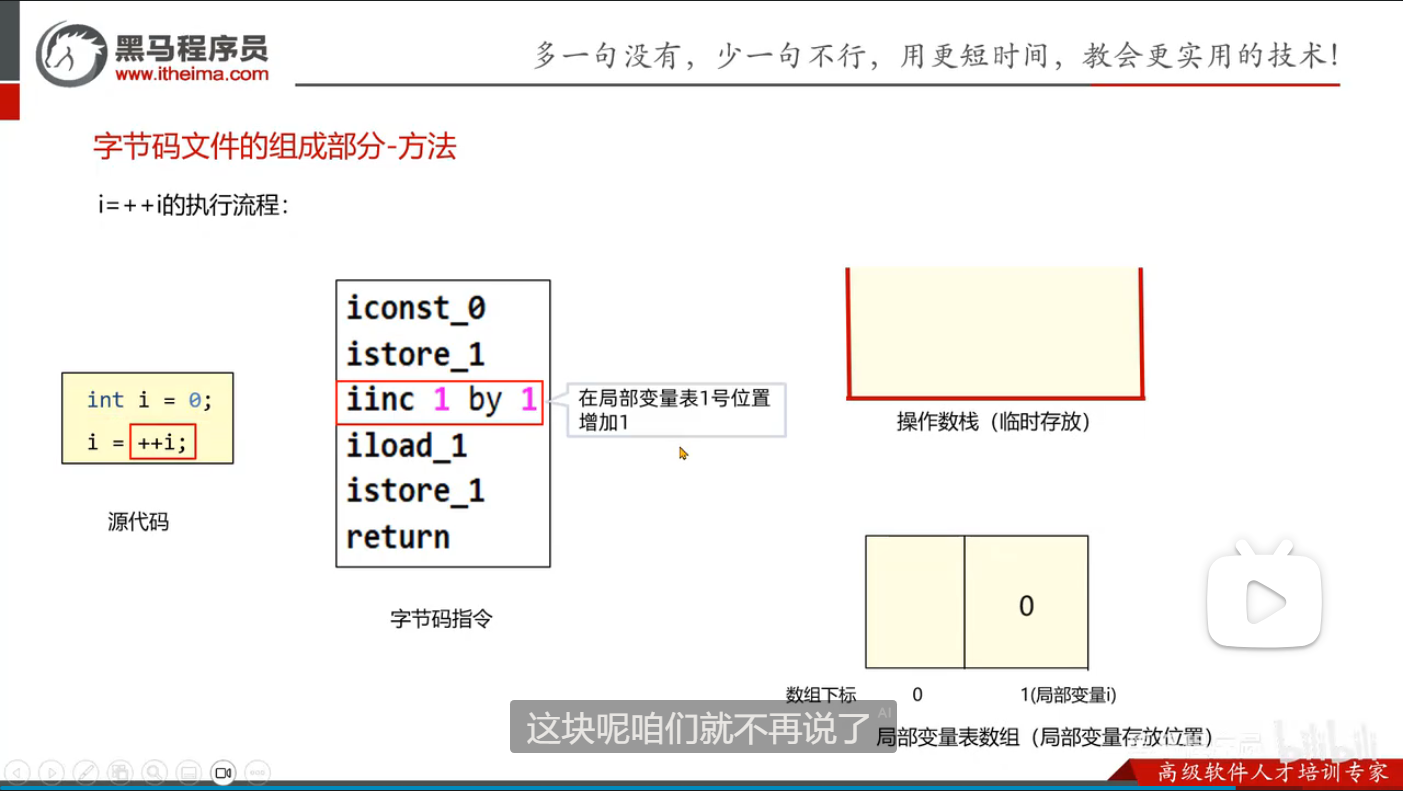Open the pen annotation tool
Screen dimensions: 1403x791
pyautogui.click(x=86, y=772)
